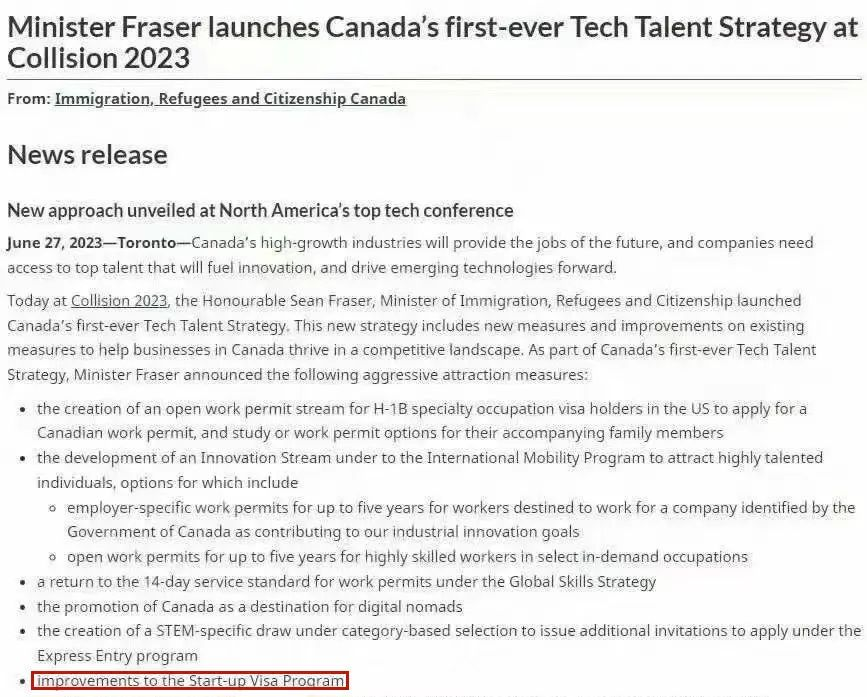Viewport: 867px width, 697px height.
Task: Click the News release heading
Action: click(87, 154)
